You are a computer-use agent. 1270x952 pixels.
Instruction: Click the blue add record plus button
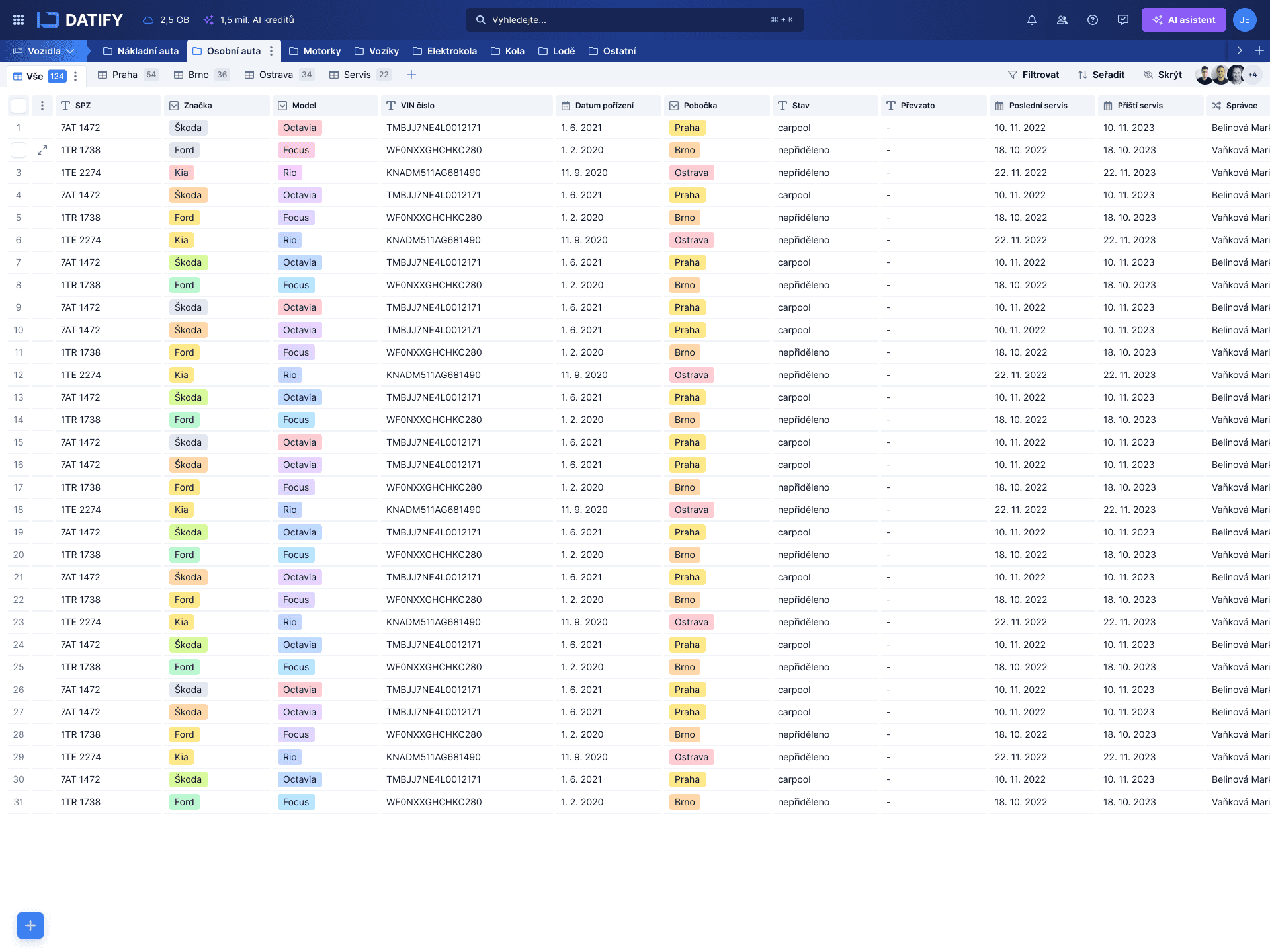[x=30, y=925]
